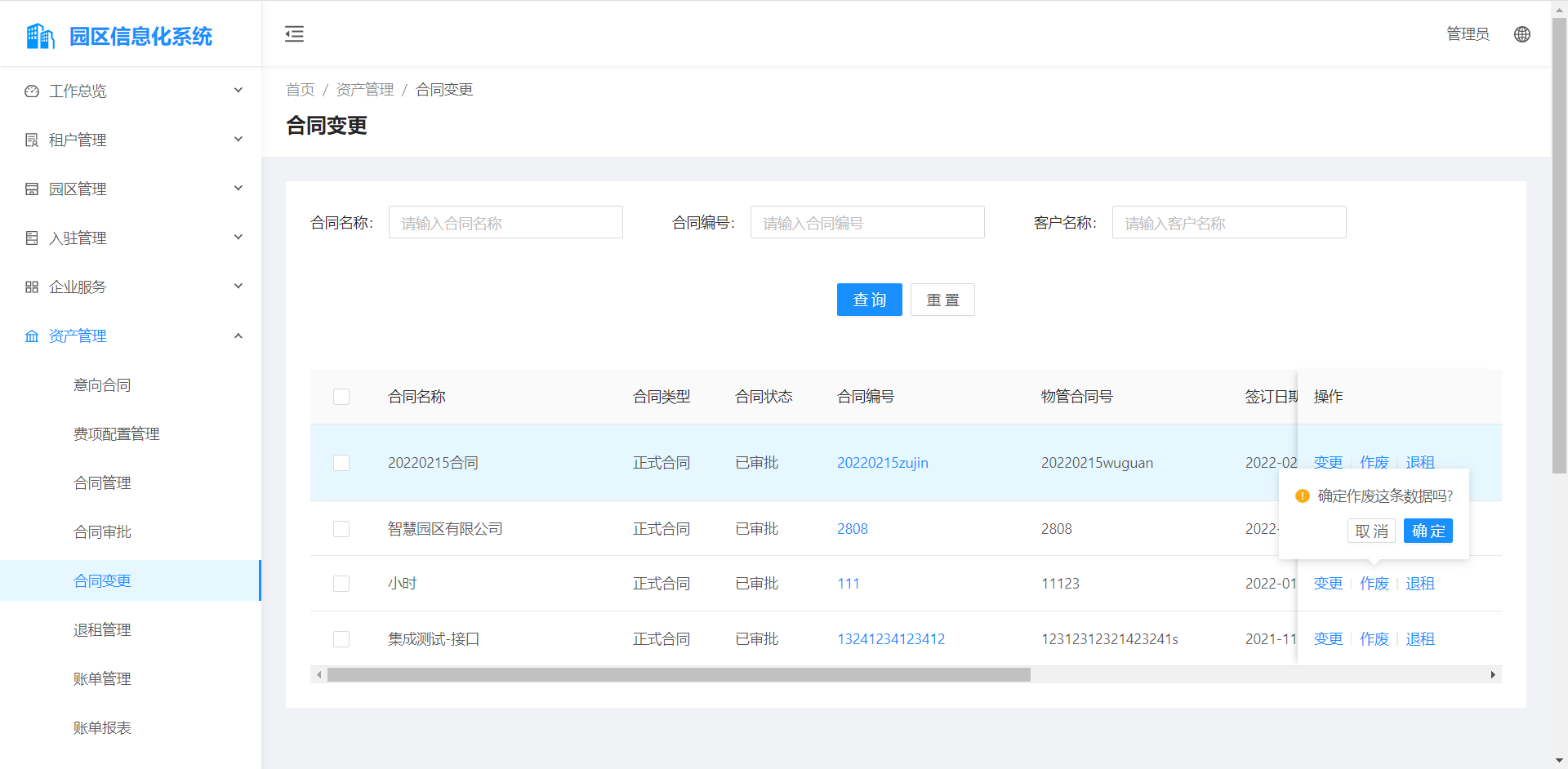Expand the 工作总览 menu chevron

(x=238, y=91)
